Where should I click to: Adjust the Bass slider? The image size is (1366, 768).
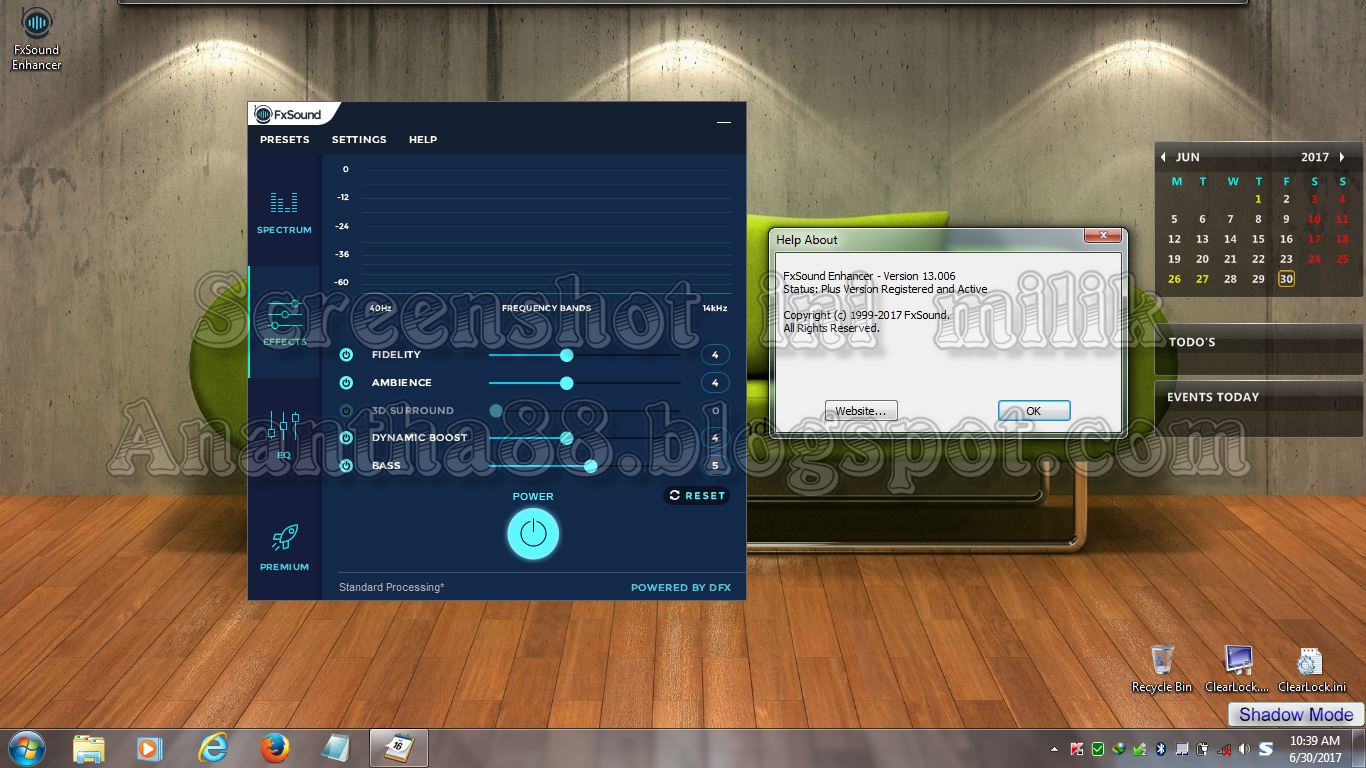590,465
